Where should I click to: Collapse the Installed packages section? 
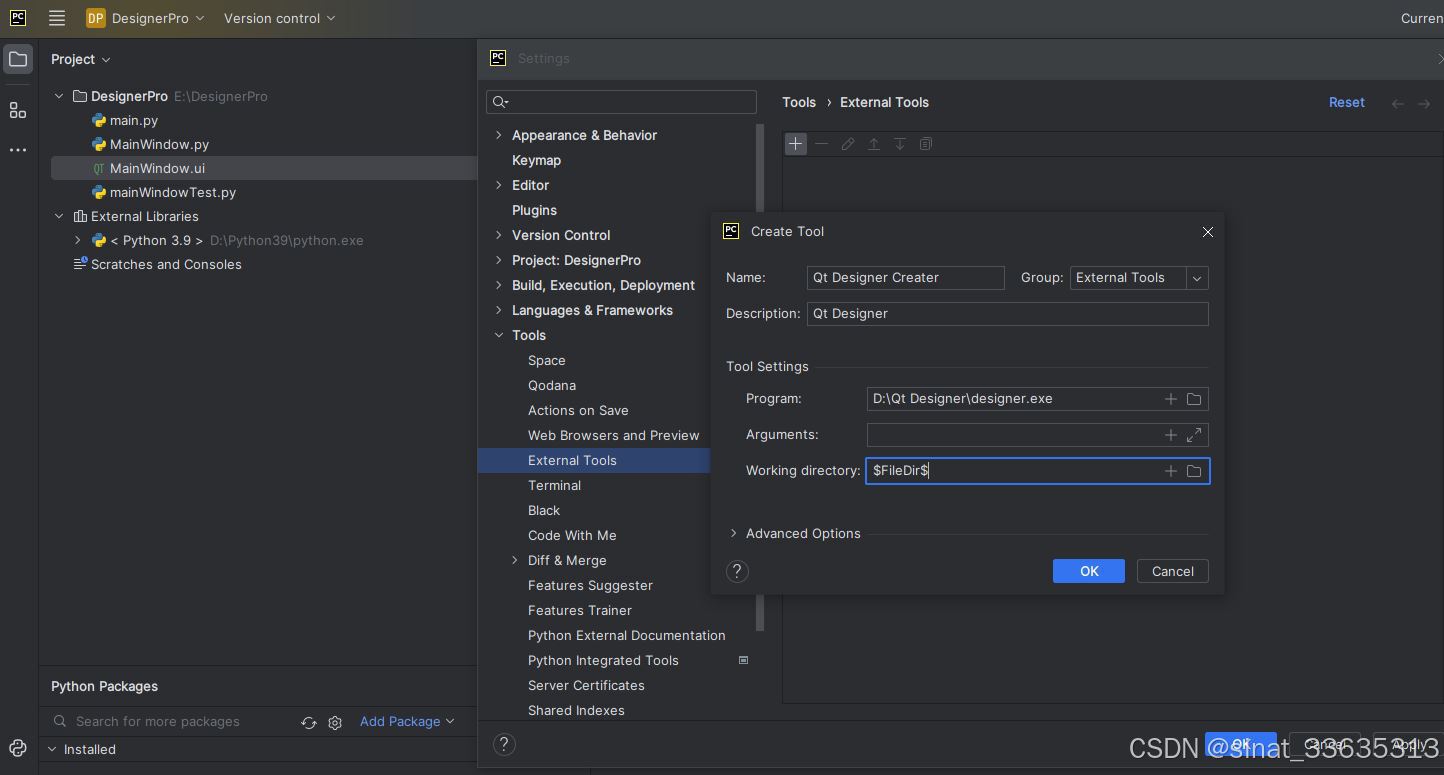52,749
